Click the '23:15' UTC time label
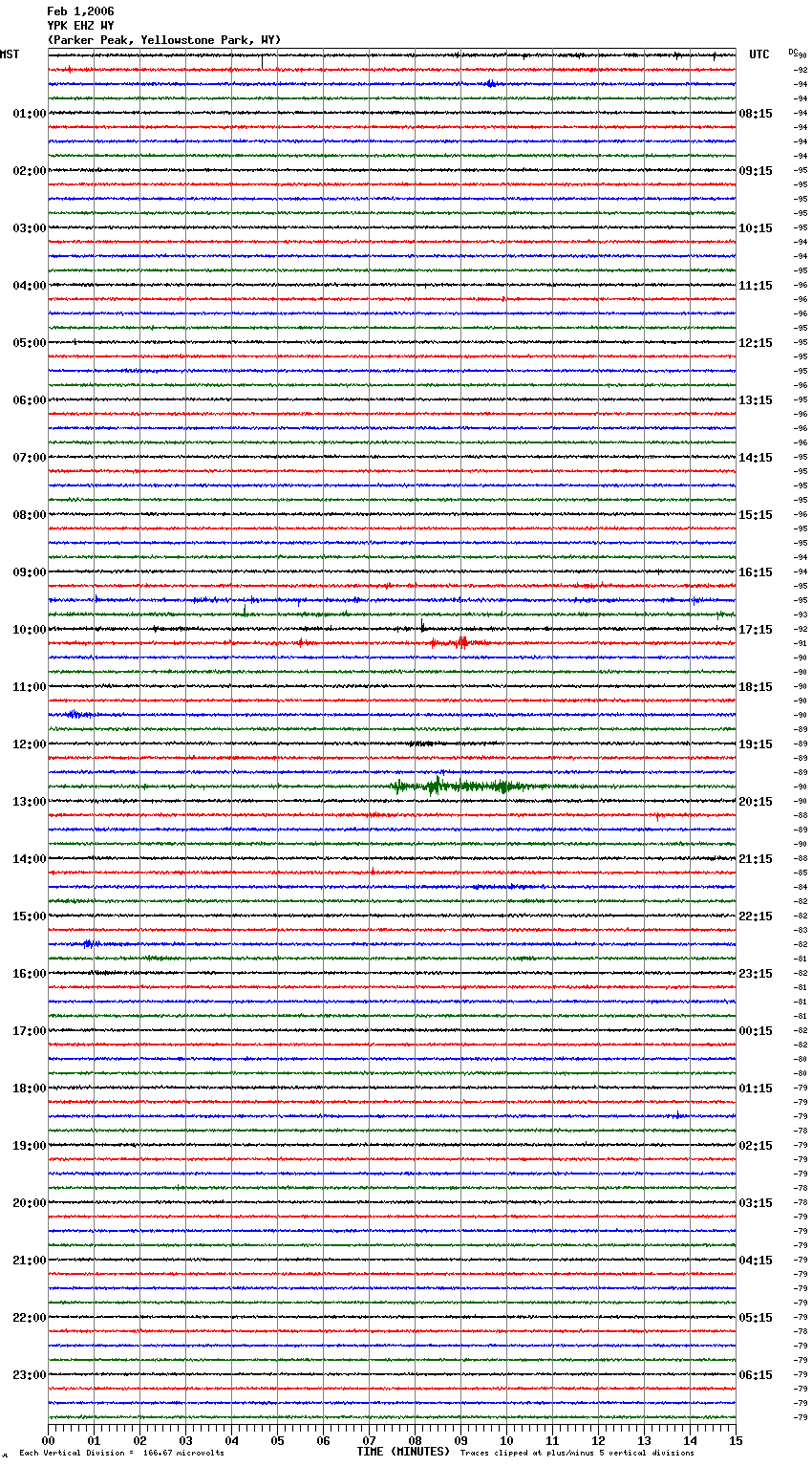Image resolution: width=812 pixels, height=1466 pixels. pos(756,974)
